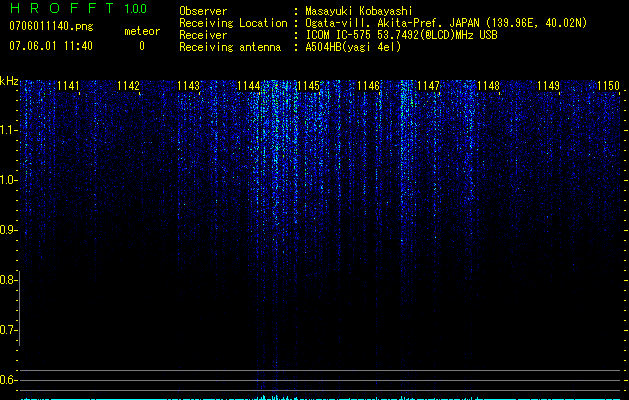Click the 1144 time marker
The height and width of the screenshot is (400, 629).
pos(248,86)
